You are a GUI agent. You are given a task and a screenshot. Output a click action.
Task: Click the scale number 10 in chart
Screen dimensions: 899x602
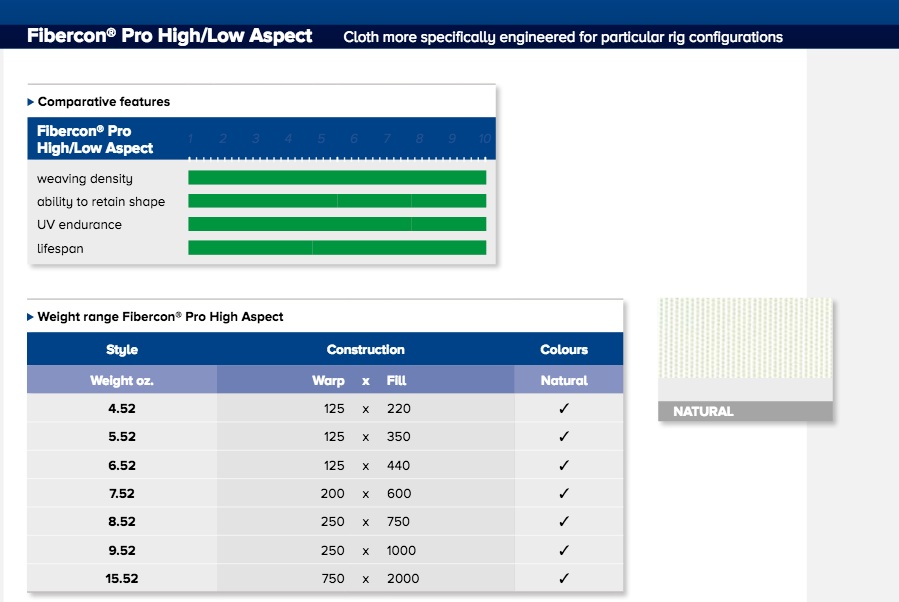[484, 138]
